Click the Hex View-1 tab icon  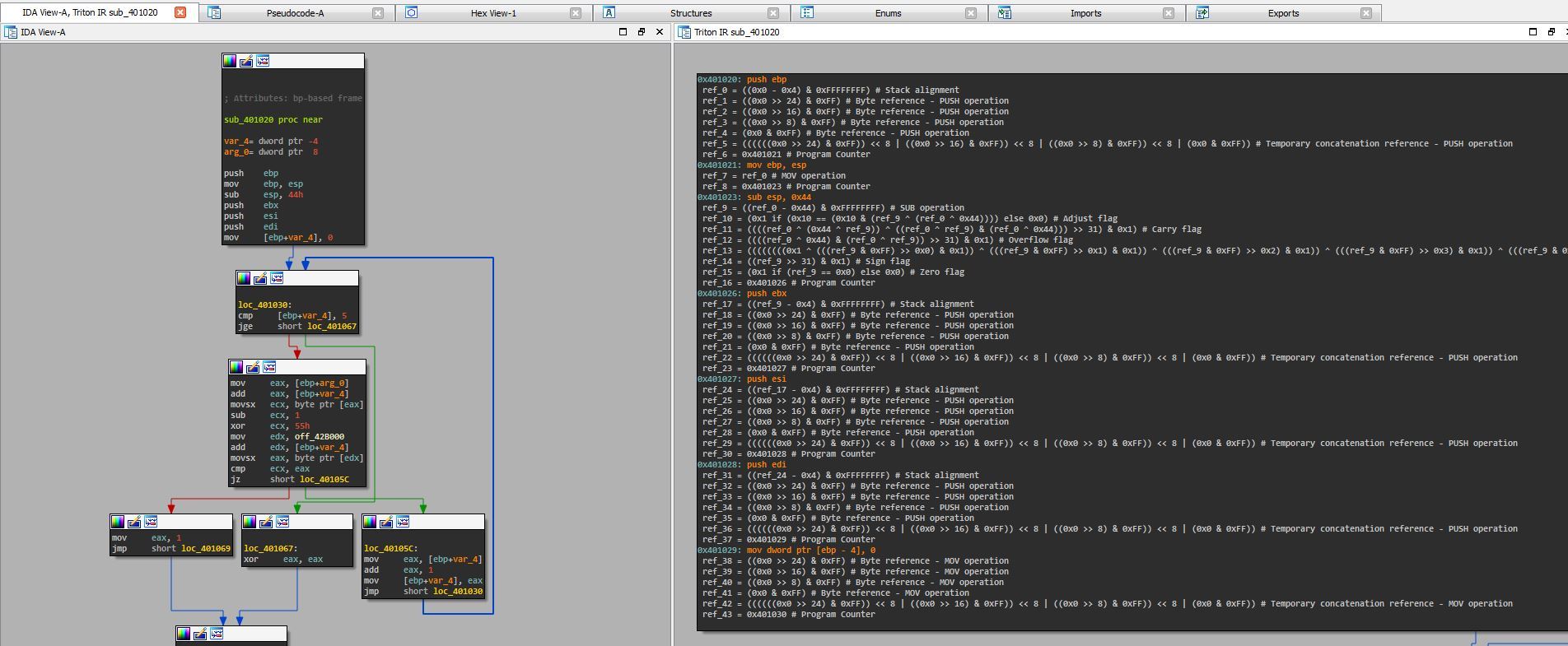coord(412,13)
